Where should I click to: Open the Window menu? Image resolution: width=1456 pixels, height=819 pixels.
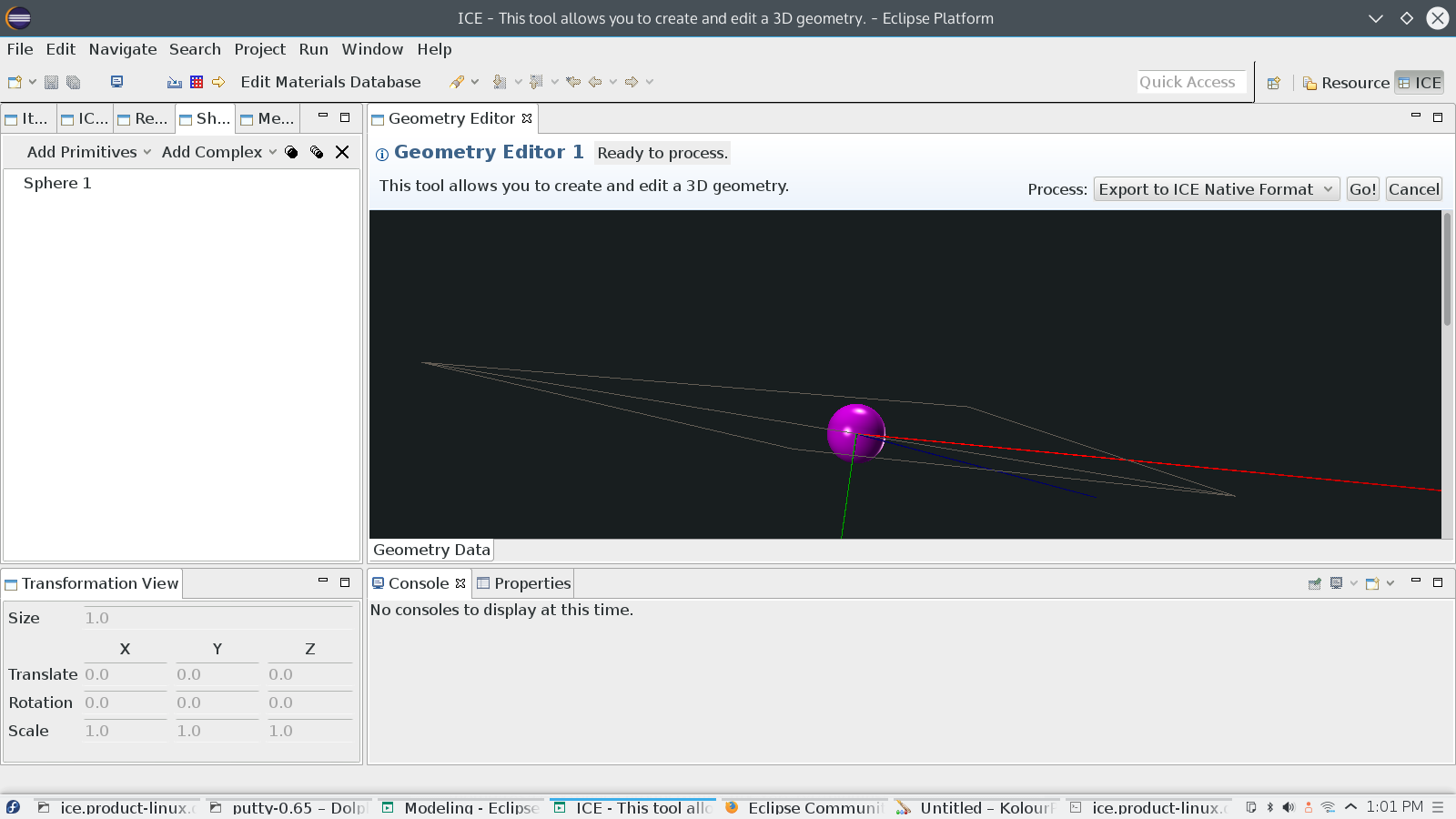pos(372,49)
